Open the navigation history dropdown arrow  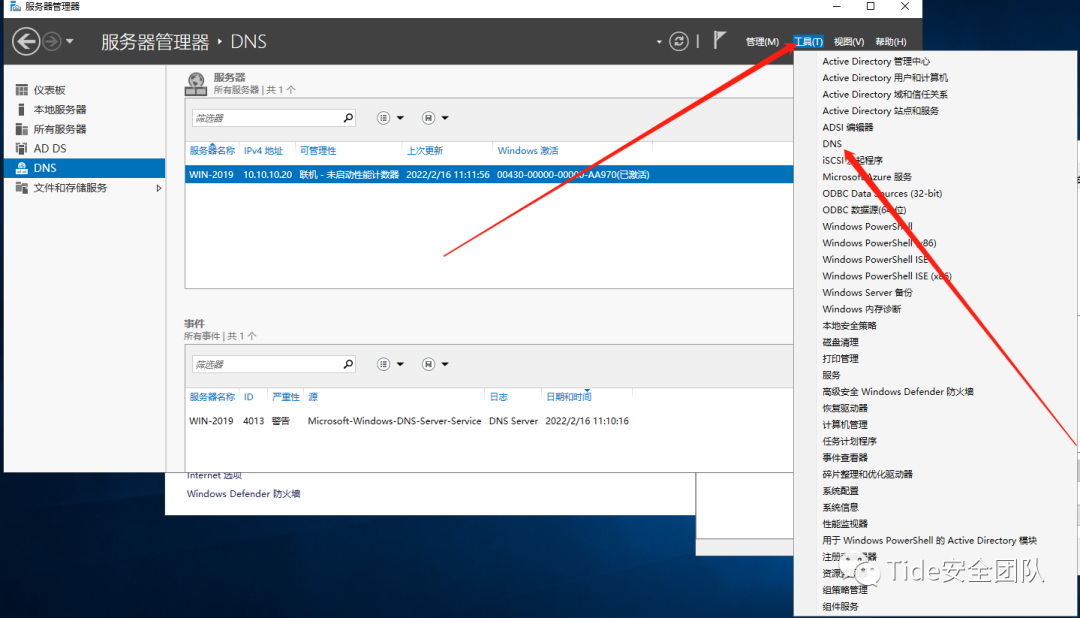[x=70, y=42]
